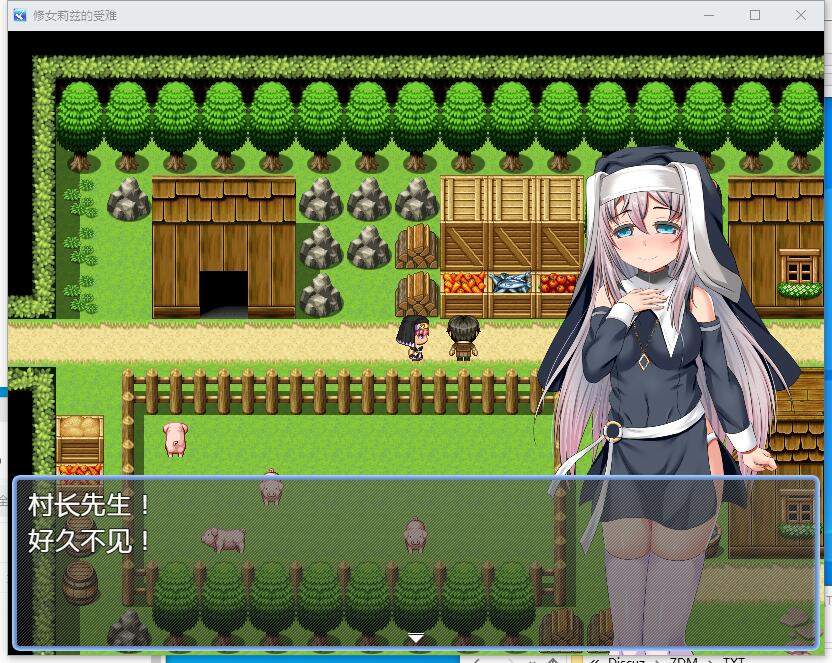Click the orange tomato crate at stall left
Viewport: 832px width, 663px height.
(464, 283)
